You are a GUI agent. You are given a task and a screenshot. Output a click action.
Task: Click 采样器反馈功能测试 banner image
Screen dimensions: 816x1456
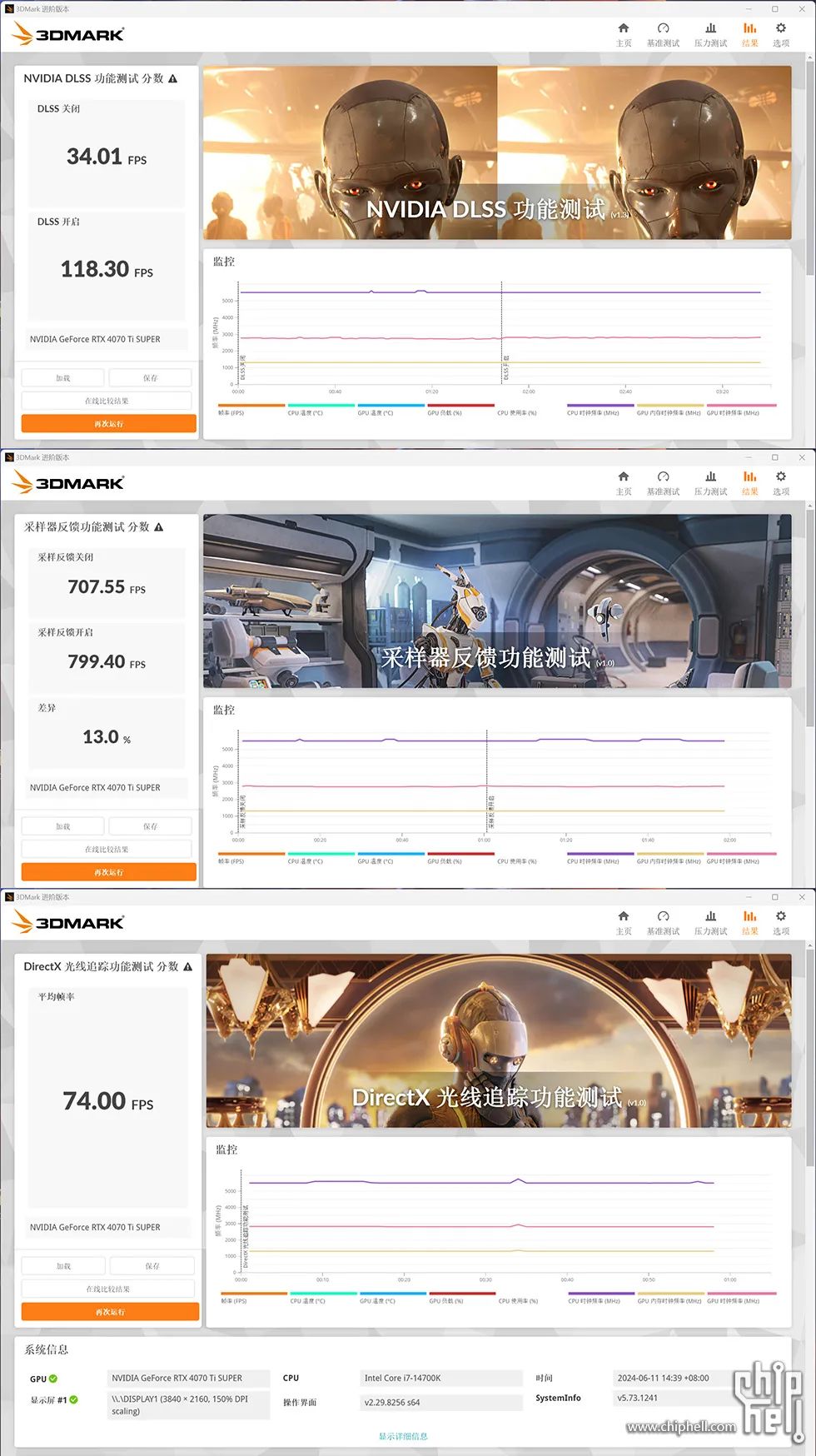[497, 601]
